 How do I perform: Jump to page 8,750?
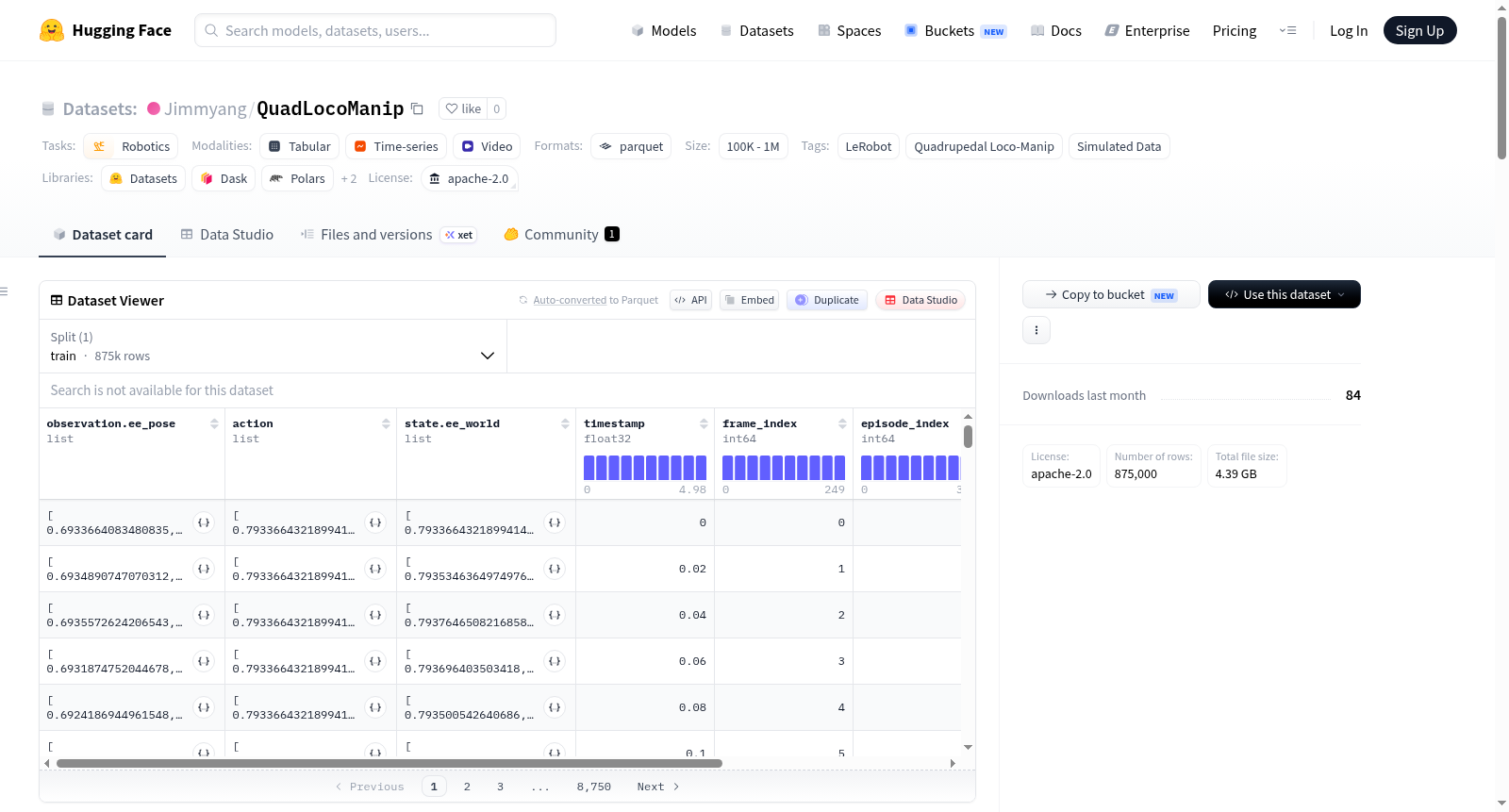point(594,787)
